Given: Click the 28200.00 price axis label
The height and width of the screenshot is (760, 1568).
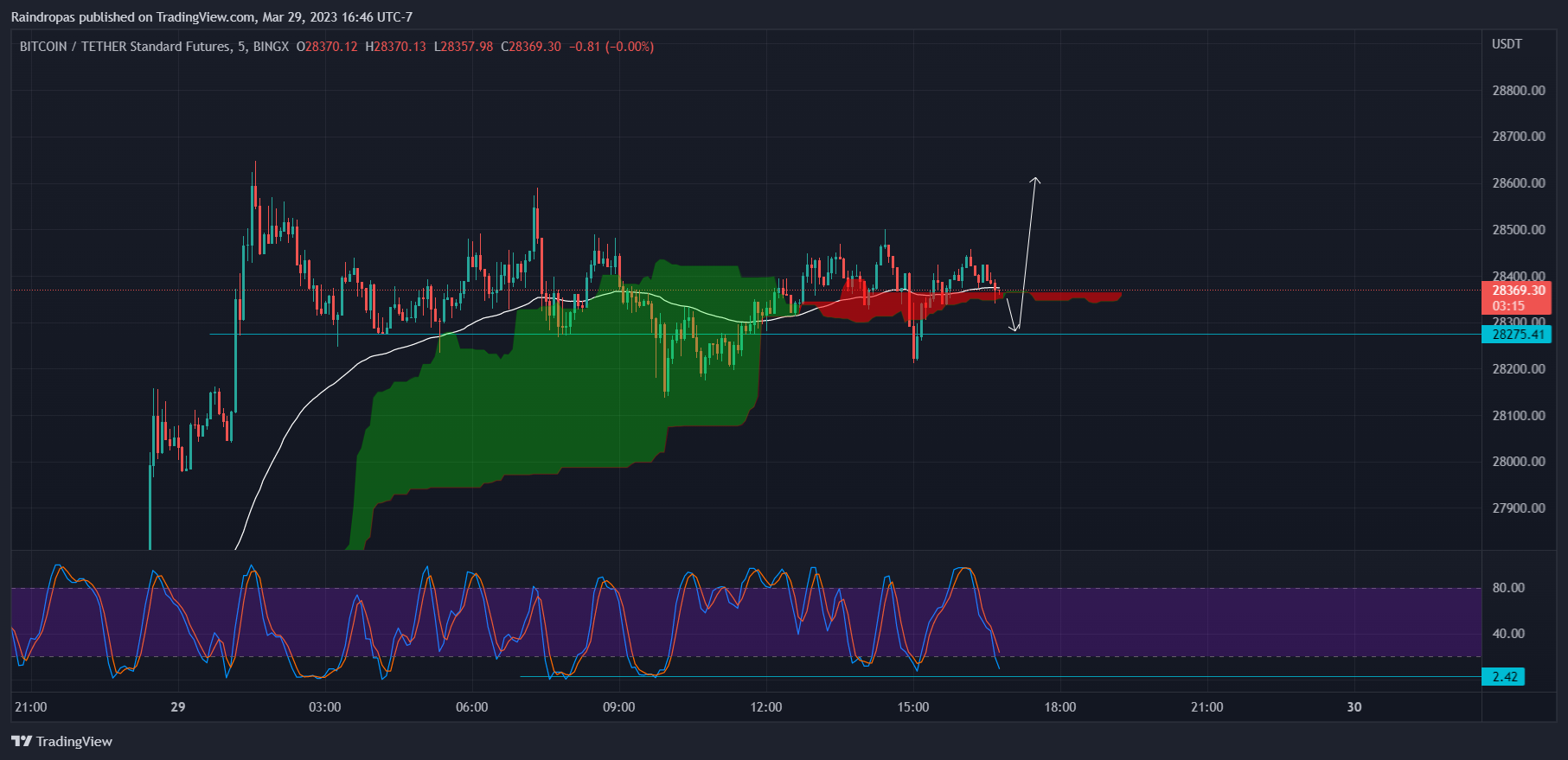Looking at the screenshot, I should click(x=1518, y=369).
